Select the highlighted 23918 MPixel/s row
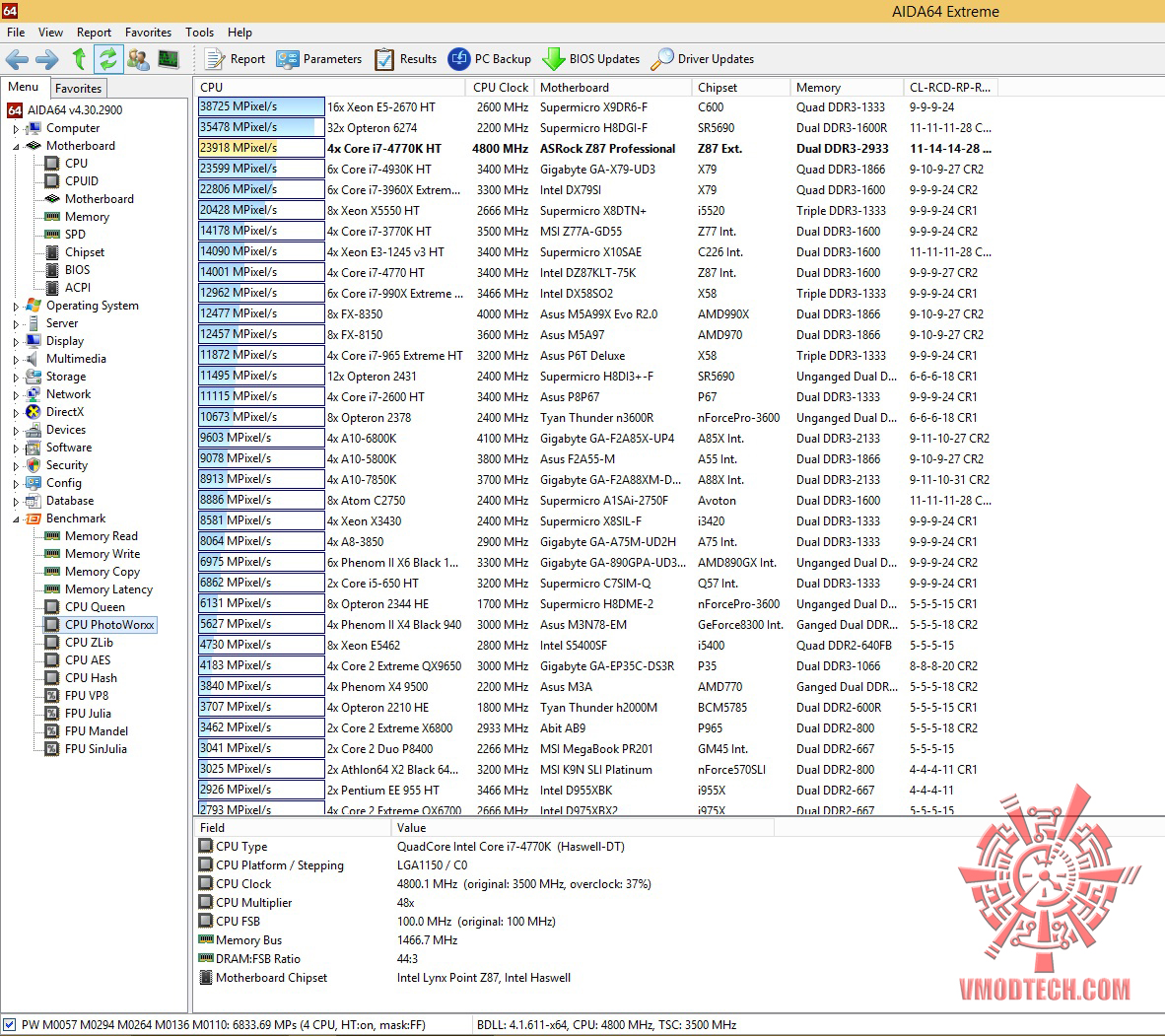 click(x=594, y=149)
